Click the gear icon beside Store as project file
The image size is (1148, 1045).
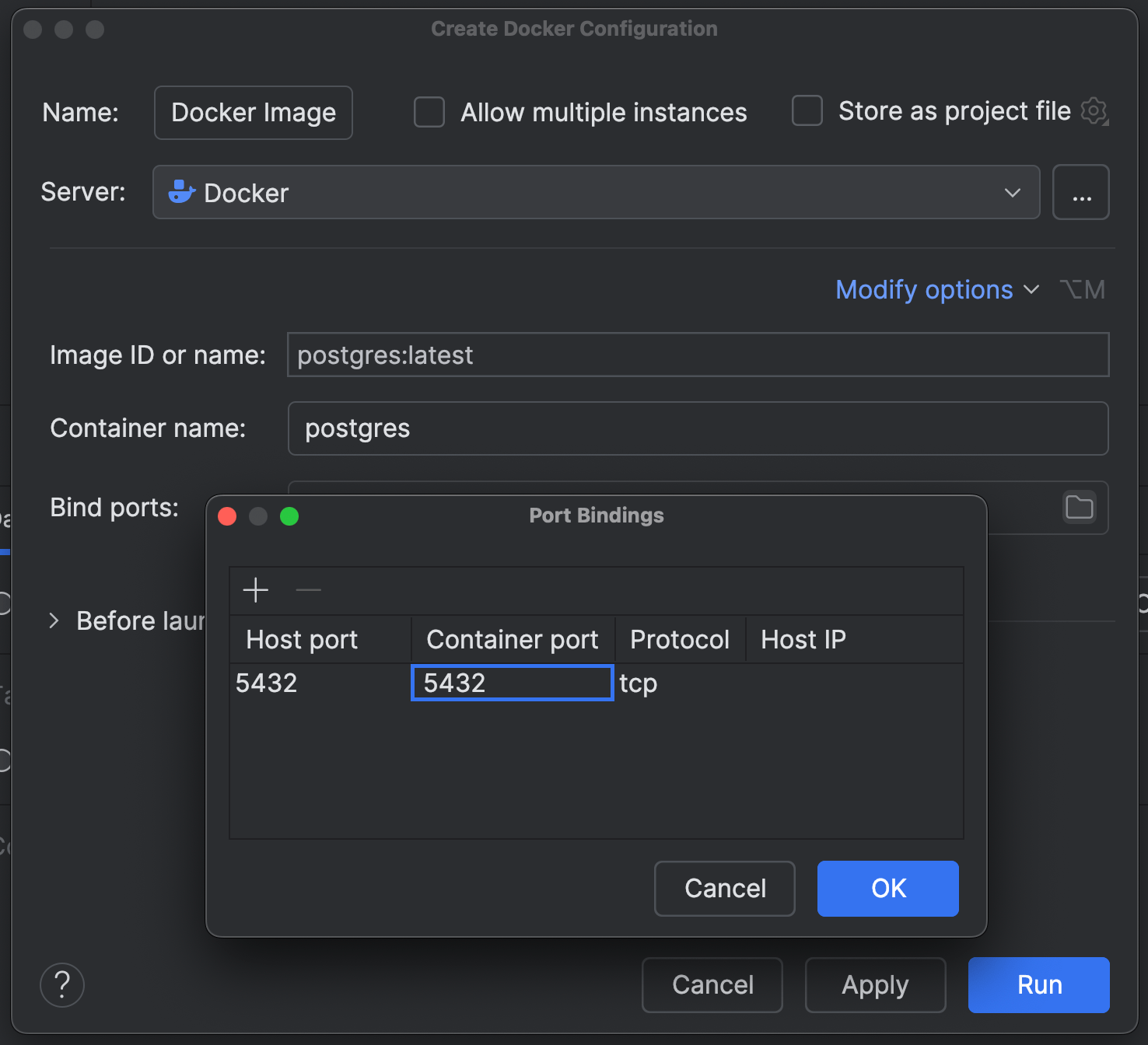tap(1094, 111)
